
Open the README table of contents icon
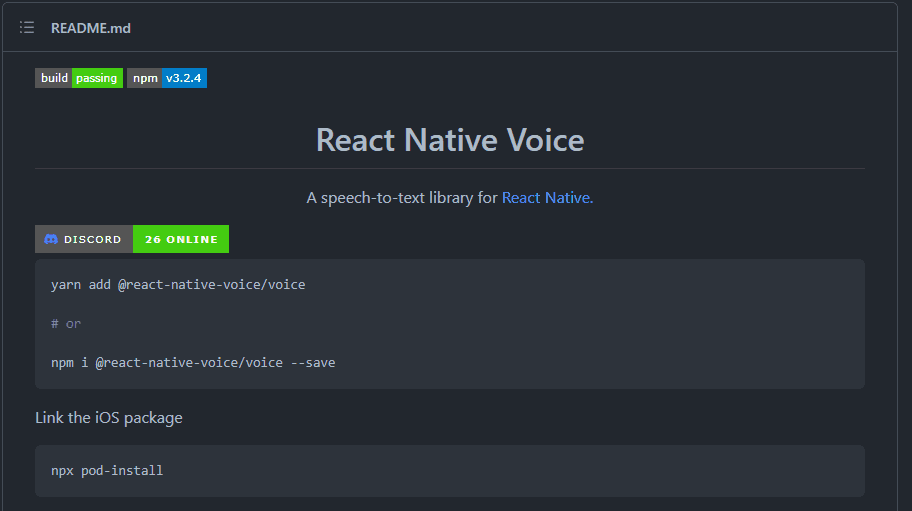coord(27,27)
